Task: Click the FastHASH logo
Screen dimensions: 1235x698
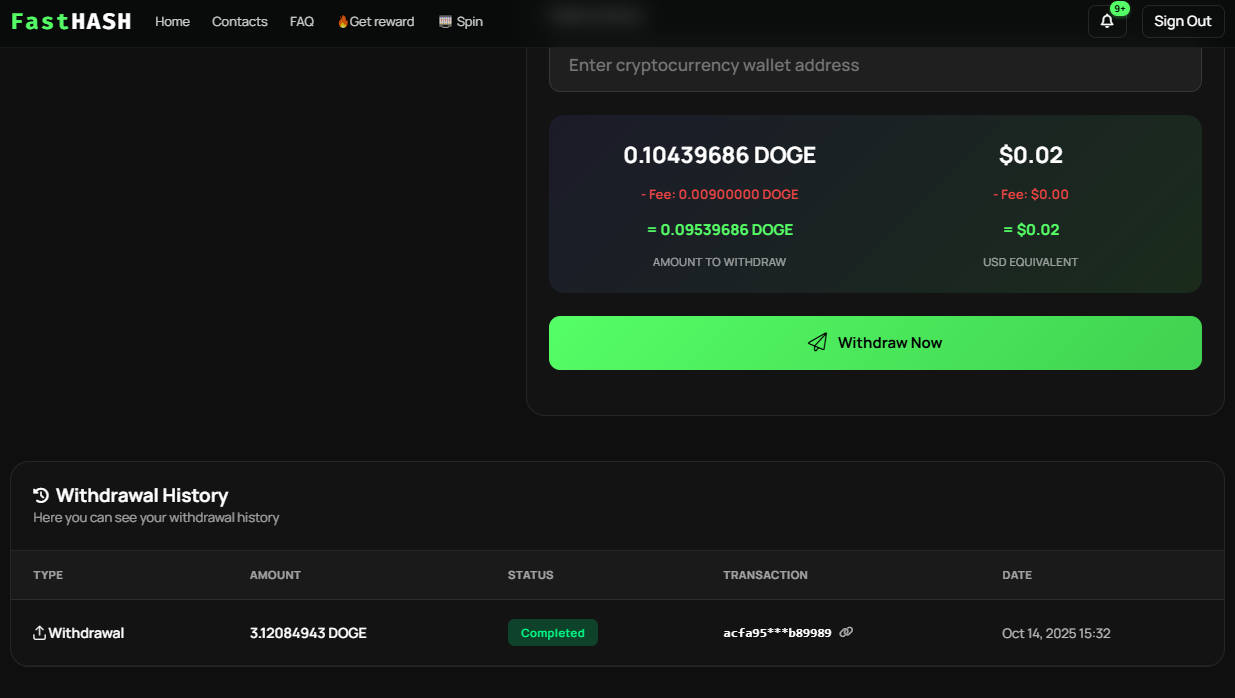Action: (x=71, y=21)
